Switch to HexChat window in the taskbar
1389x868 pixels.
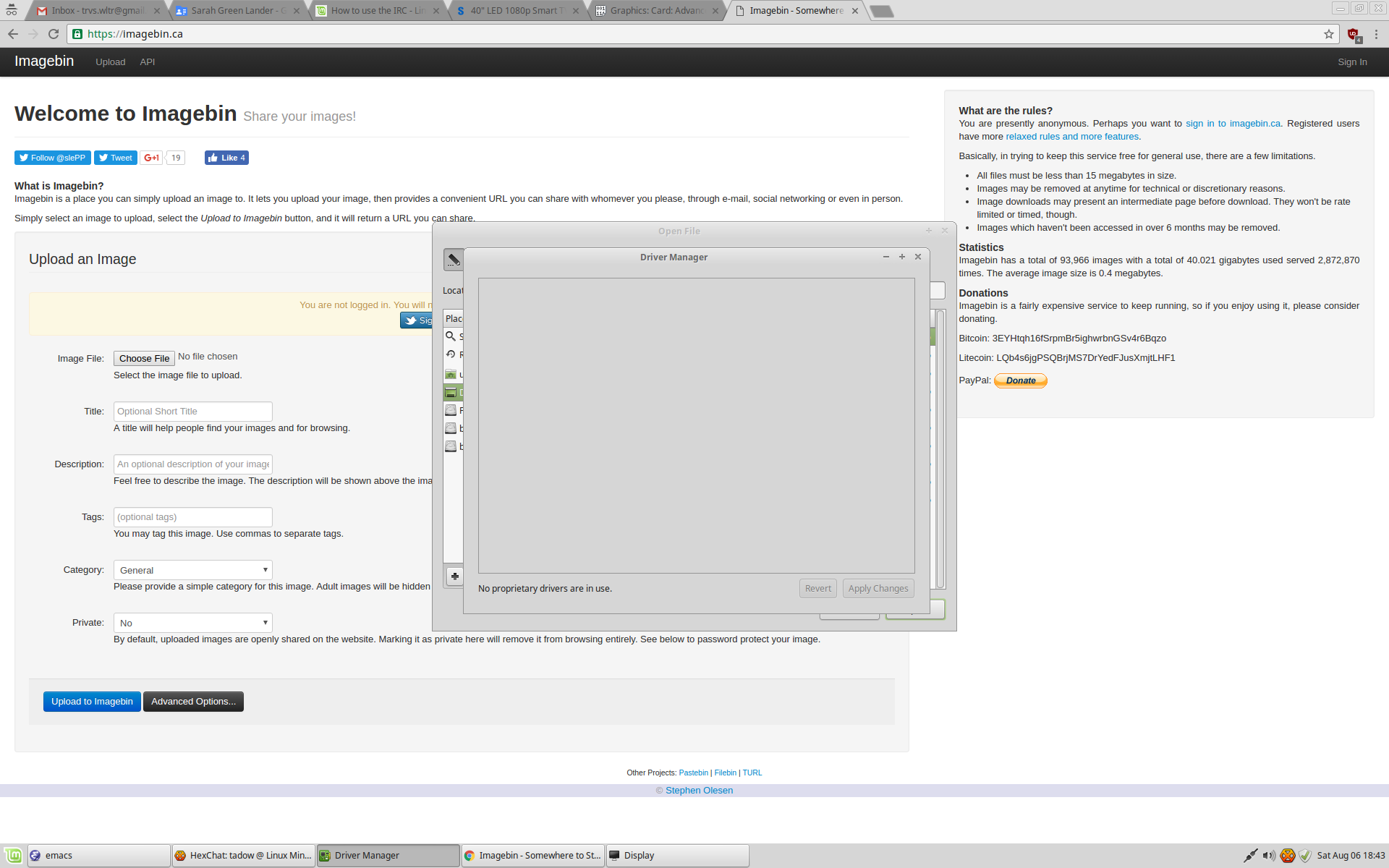pyautogui.click(x=244, y=856)
